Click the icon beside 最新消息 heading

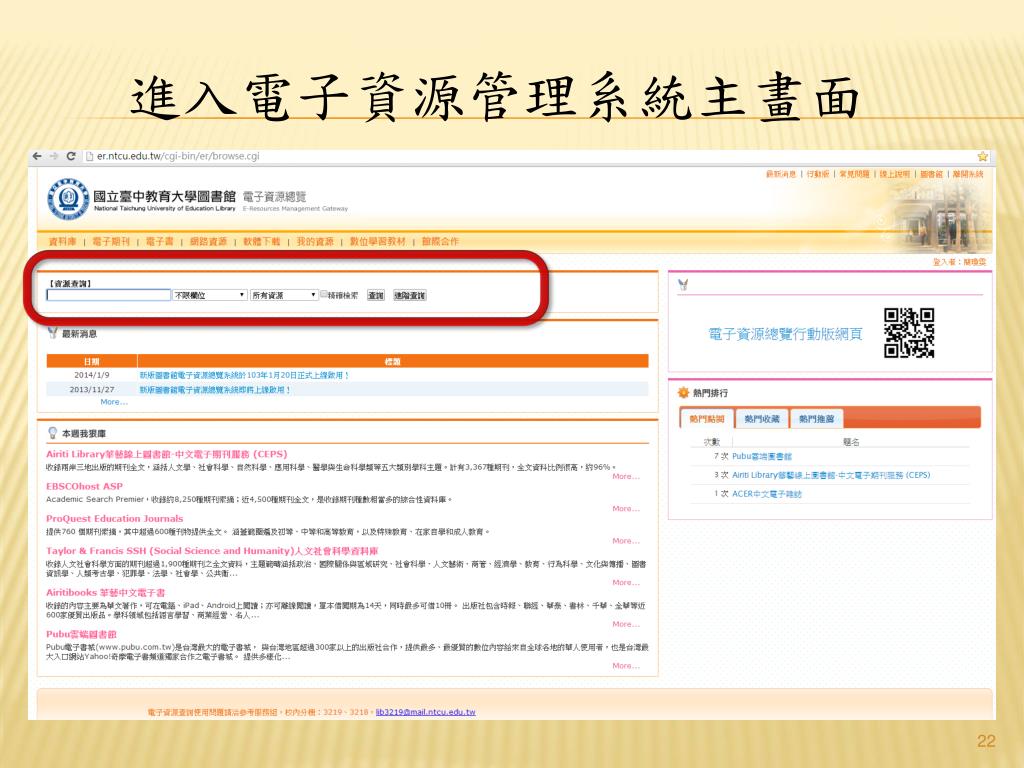(52, 333)
